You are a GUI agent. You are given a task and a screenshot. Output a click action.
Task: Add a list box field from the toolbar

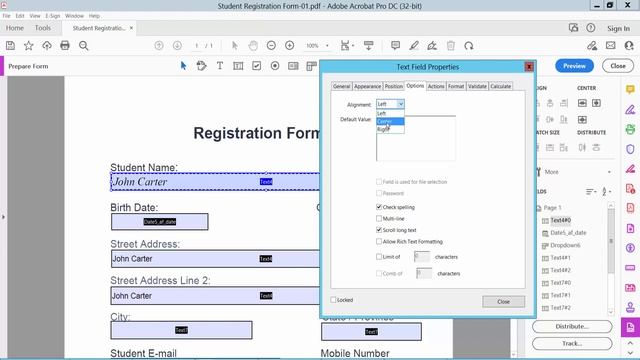tap(293, 66)
